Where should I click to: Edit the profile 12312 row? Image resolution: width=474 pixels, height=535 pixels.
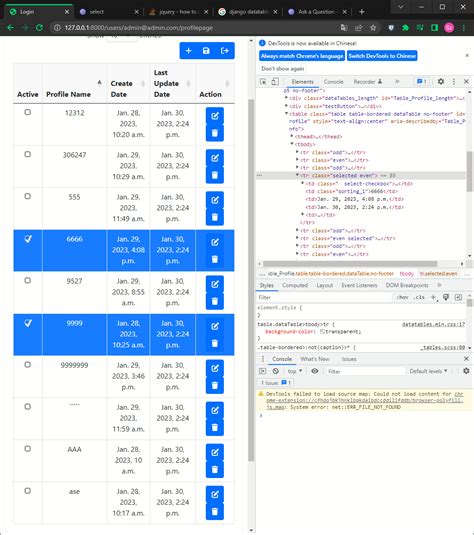(x=215, y=116)
